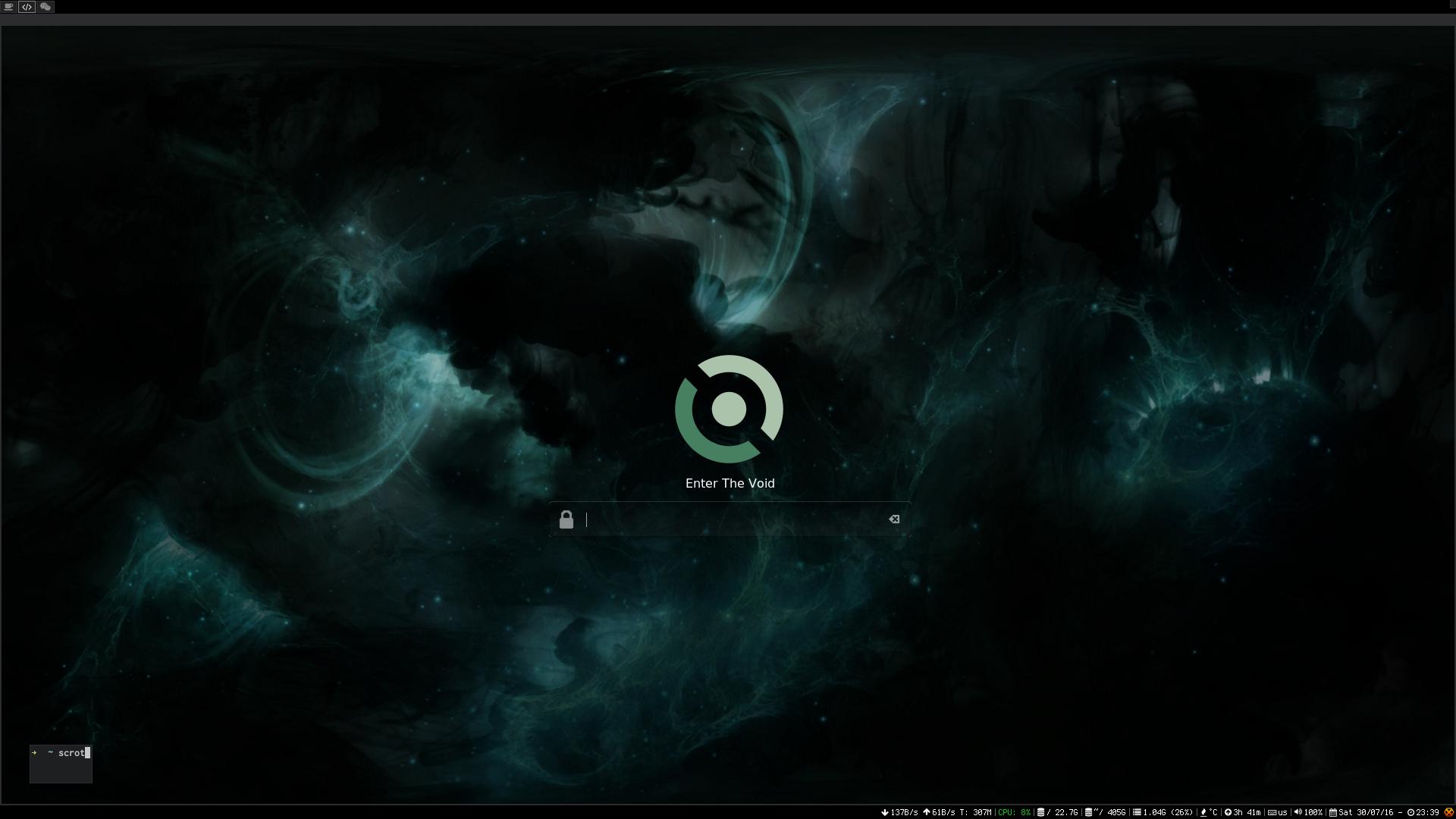Click the RAM icon showing 1.04G
The height and width of the screenshot is (819, 1456).
(x=1135, y=811)
